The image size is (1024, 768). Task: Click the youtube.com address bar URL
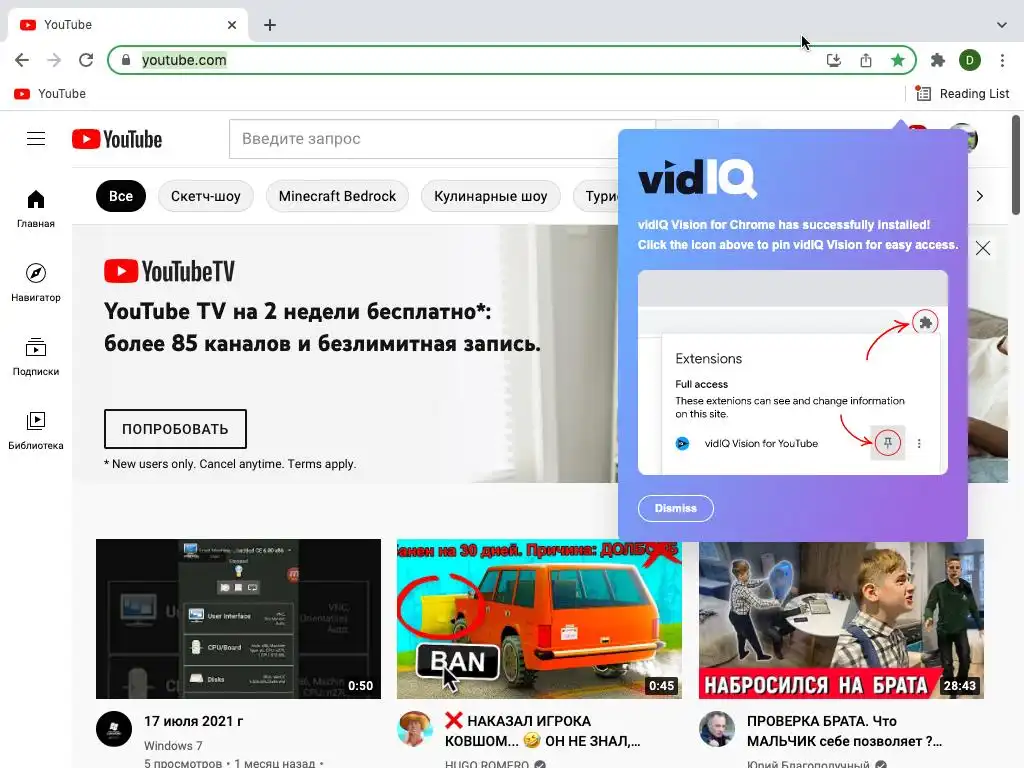pyautogui.click(x=184, y=60)
